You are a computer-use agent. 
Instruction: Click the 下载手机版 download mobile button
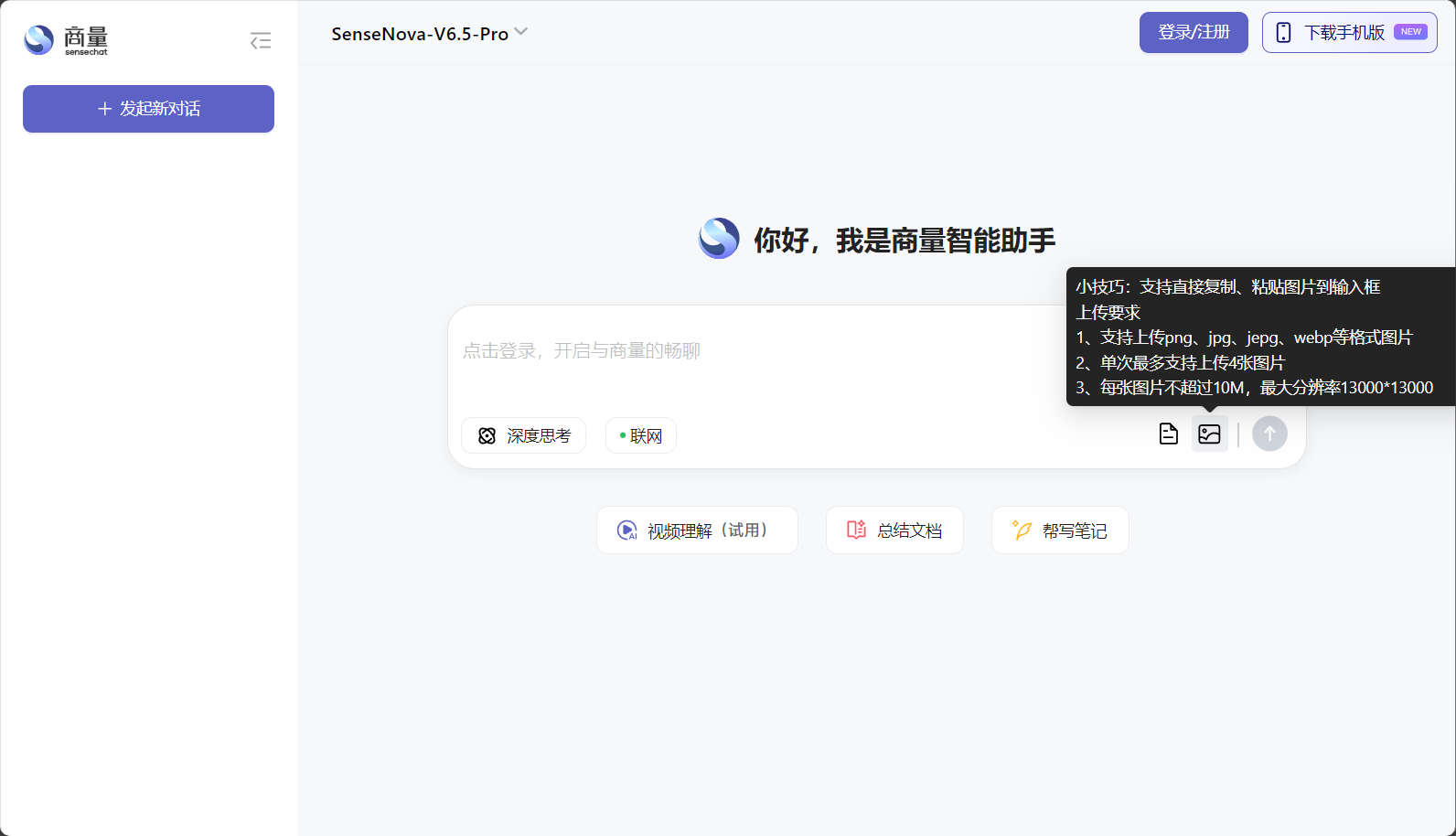pos(1350,33)
